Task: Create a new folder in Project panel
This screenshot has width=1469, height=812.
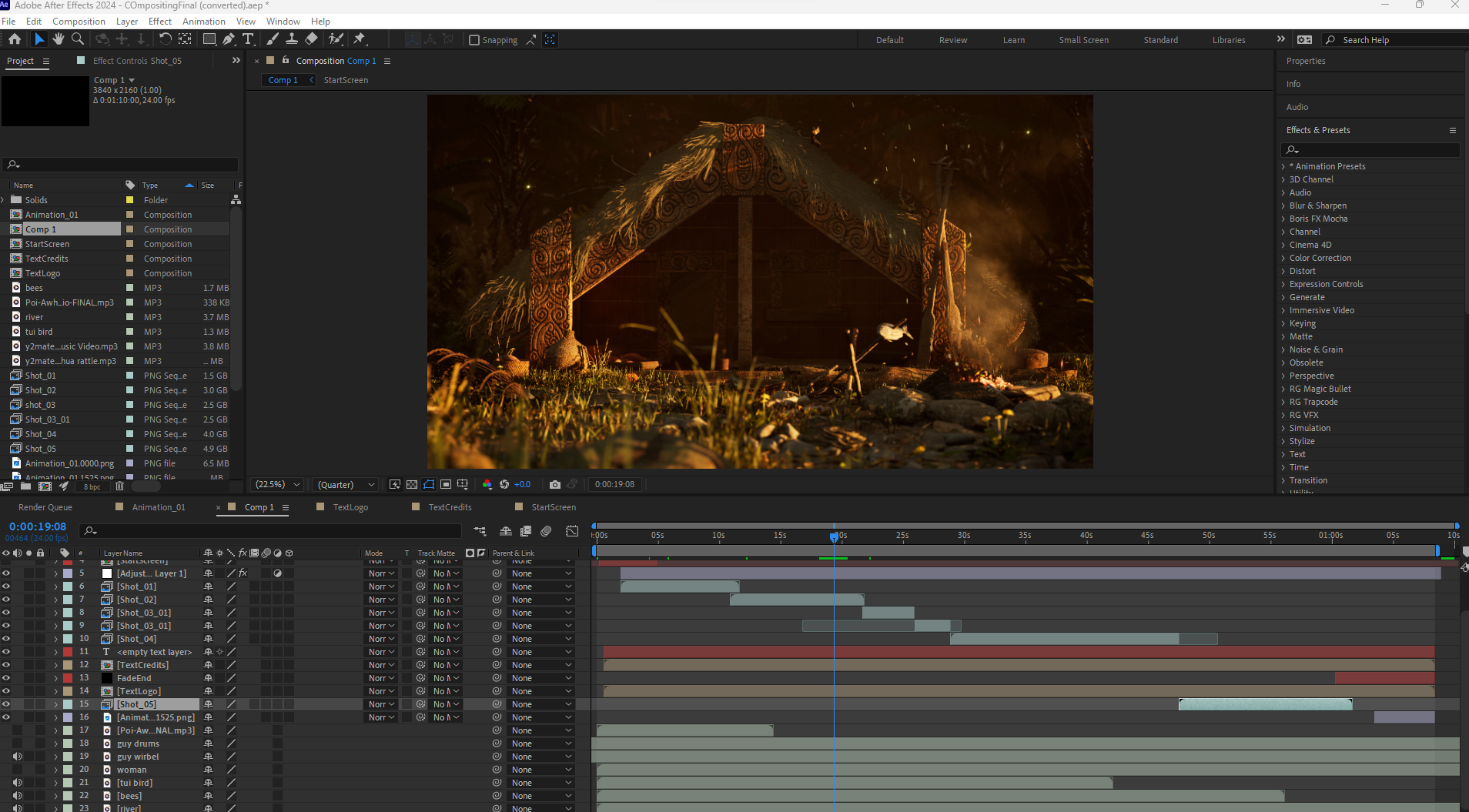Action: (26, 486)
